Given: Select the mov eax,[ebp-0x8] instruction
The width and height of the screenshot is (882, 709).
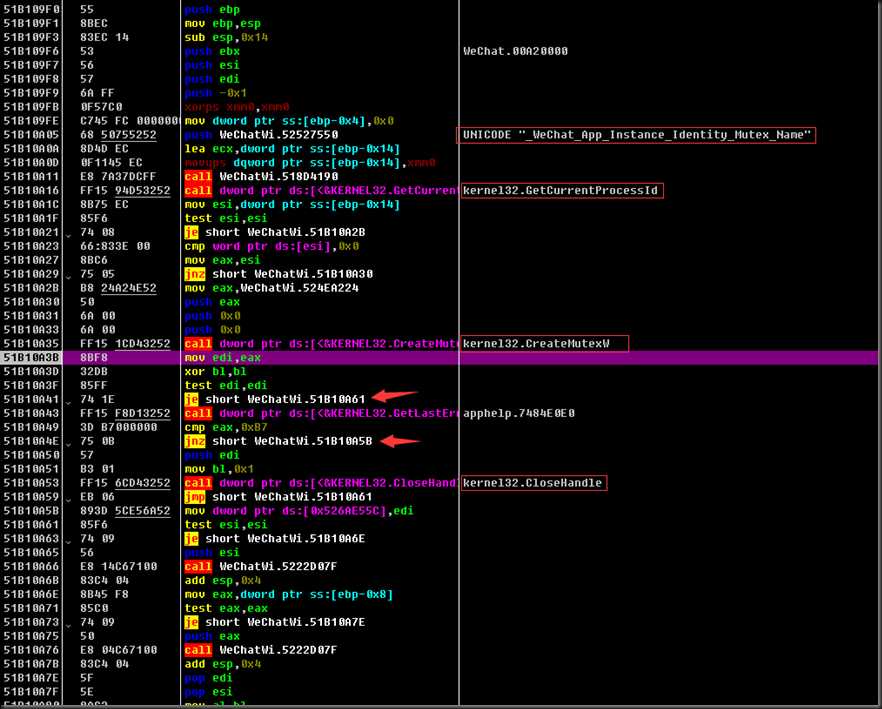Looking at the screenshot, I should click(x=289, y=594).
